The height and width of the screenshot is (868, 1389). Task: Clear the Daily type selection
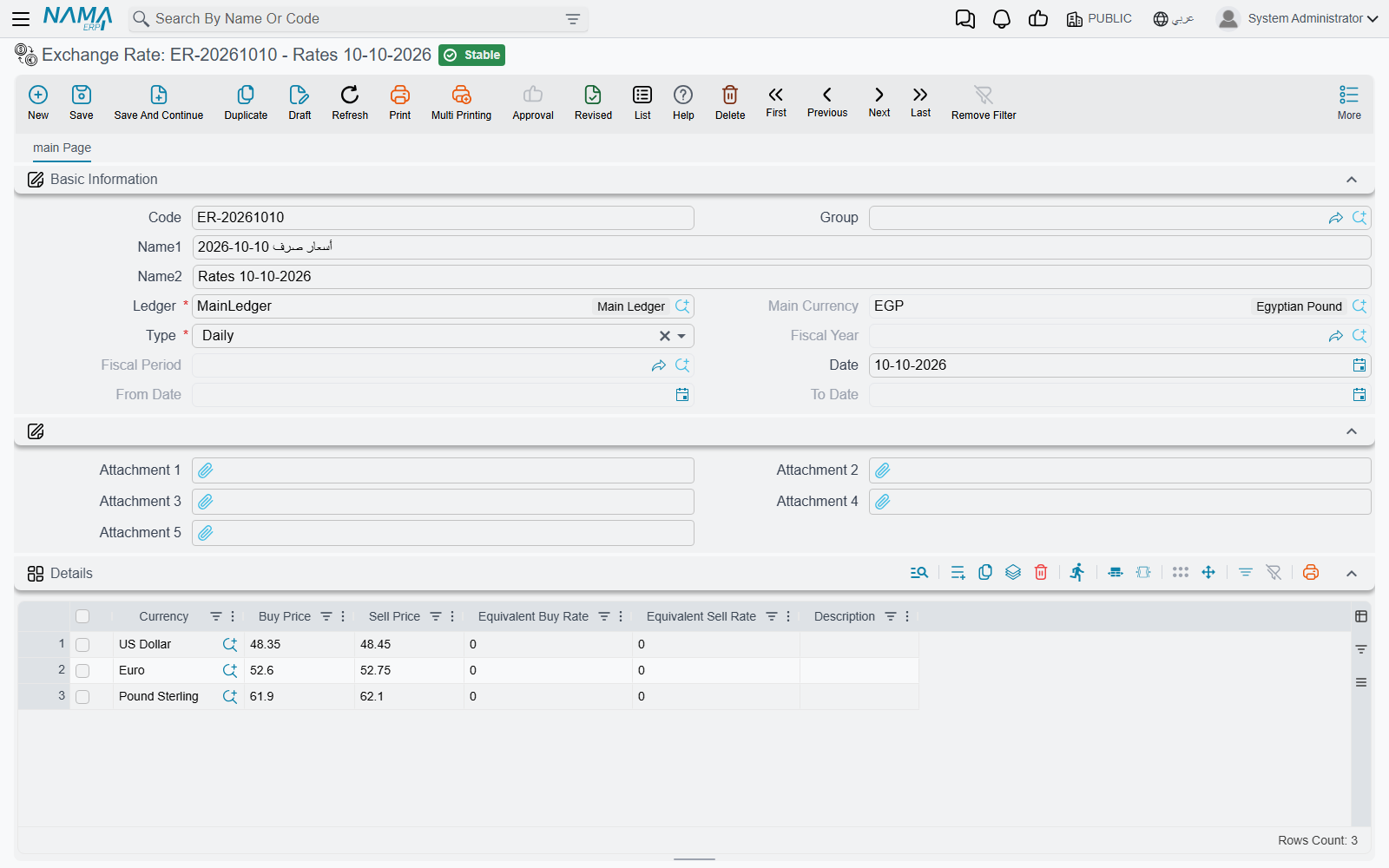pos(664,336)
